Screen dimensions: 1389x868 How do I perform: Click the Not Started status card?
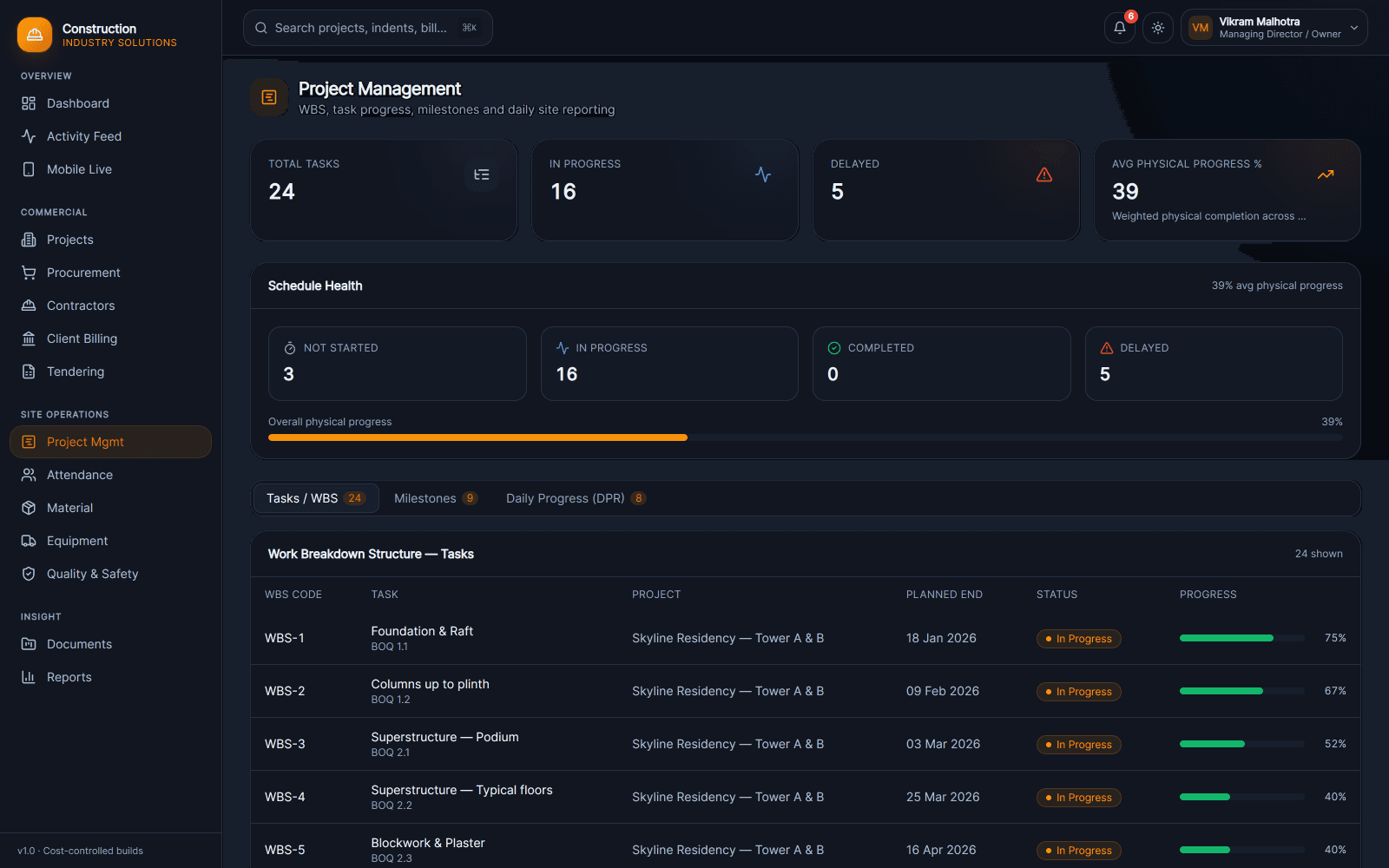[398, 364]
